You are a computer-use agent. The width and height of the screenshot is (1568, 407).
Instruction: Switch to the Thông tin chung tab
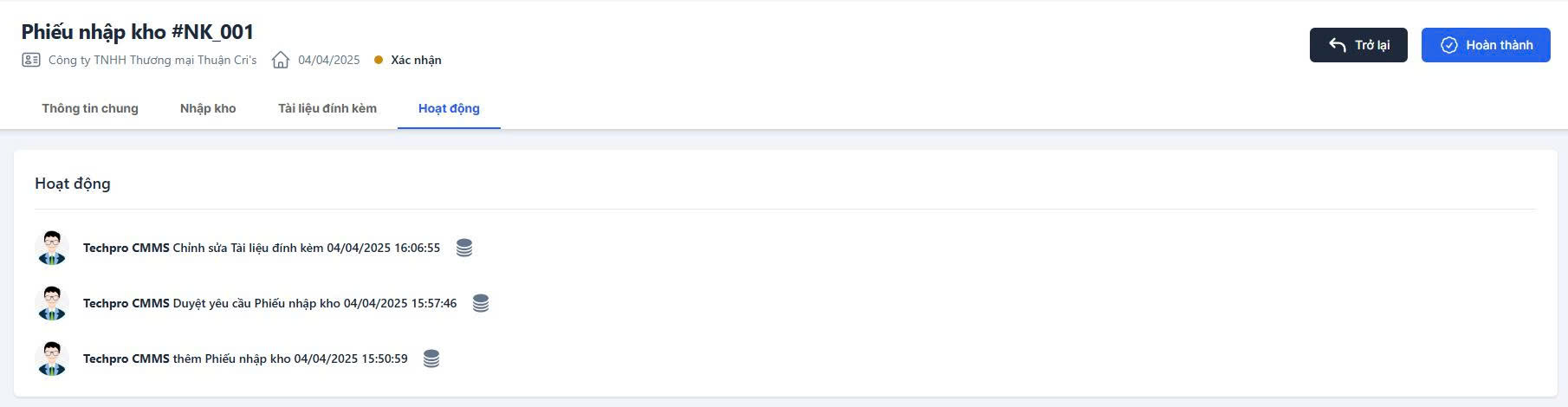90,109
